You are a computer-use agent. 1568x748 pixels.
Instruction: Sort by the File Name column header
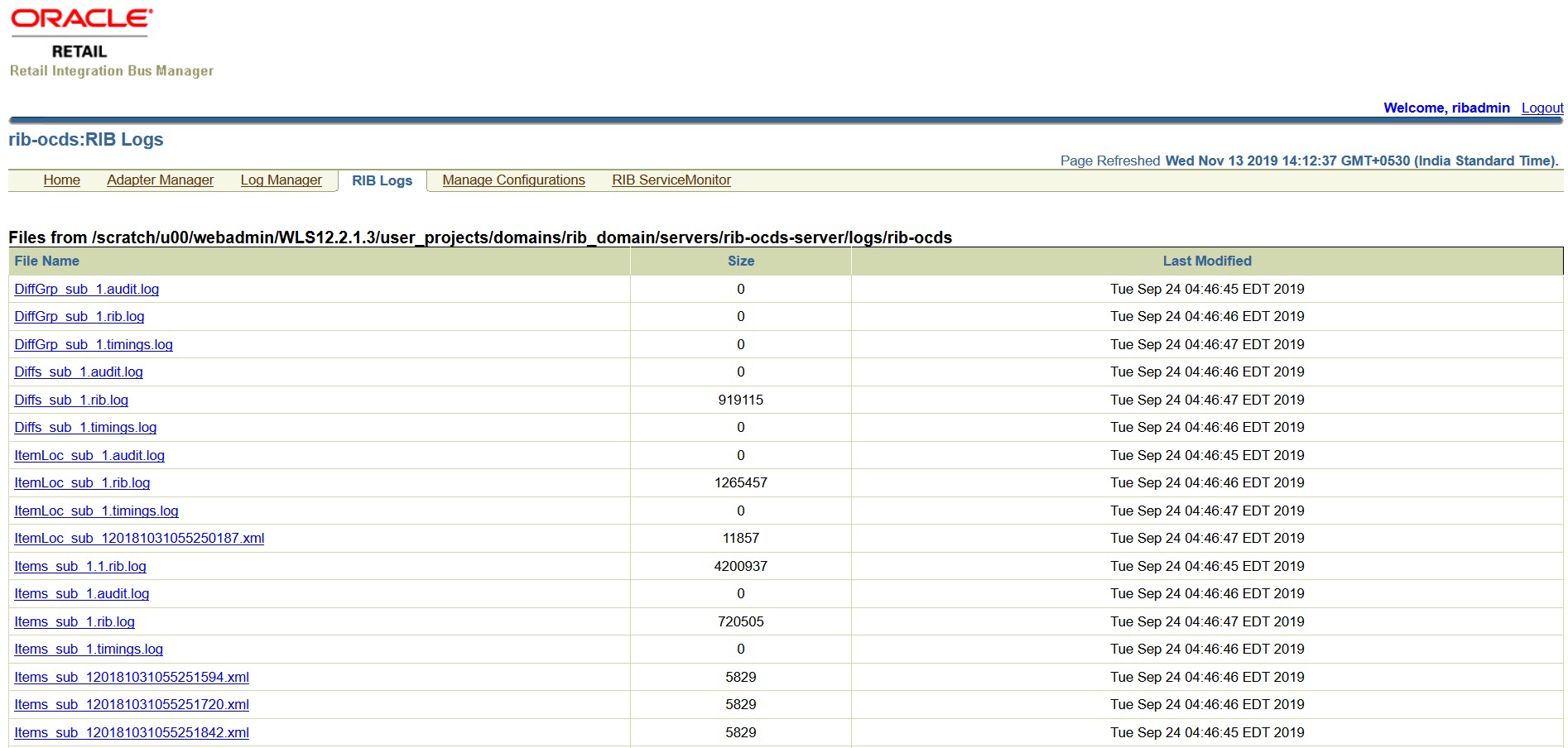click(46, 261)
